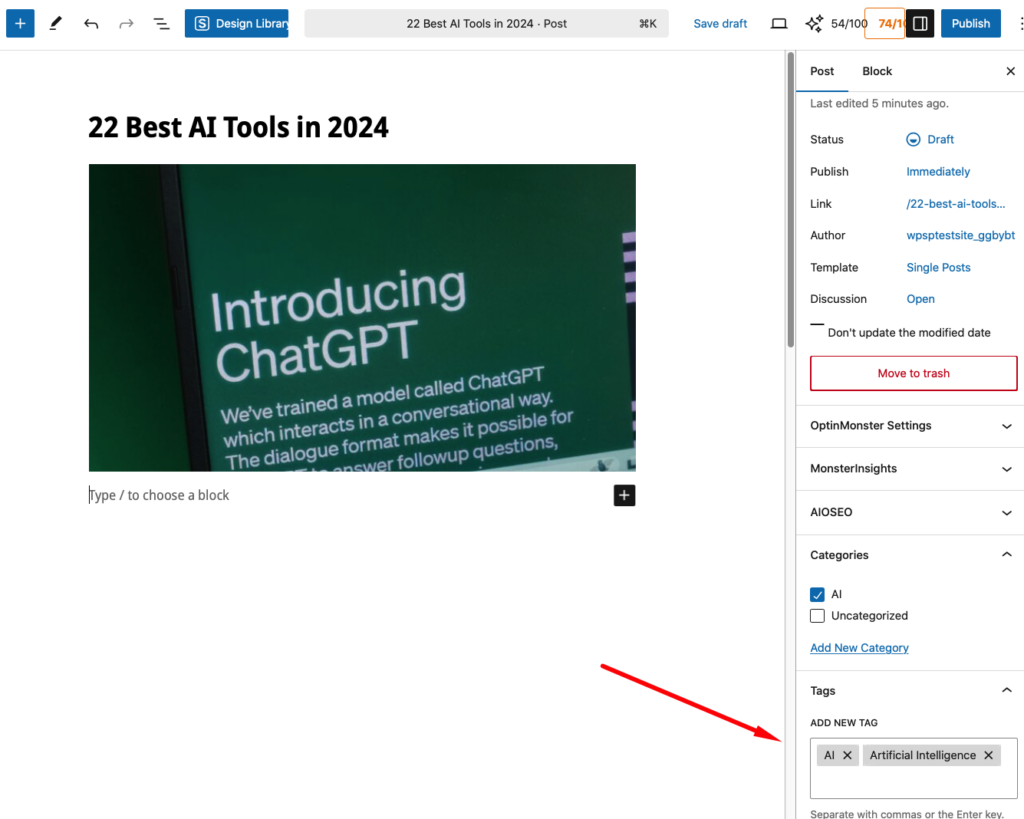Click the Add New Category link
This screenshot has width=1024, height=819.
point(859,648)
